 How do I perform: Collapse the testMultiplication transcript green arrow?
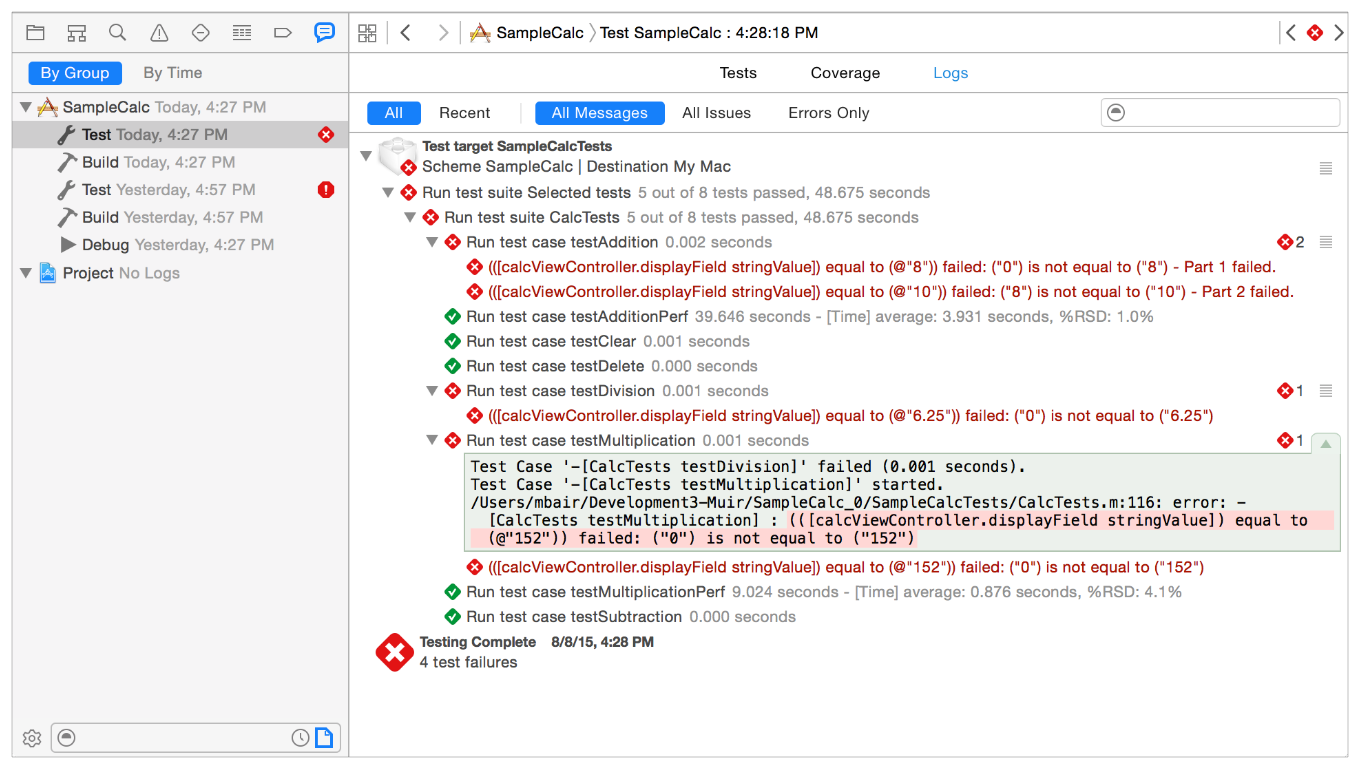(1326, 442)
